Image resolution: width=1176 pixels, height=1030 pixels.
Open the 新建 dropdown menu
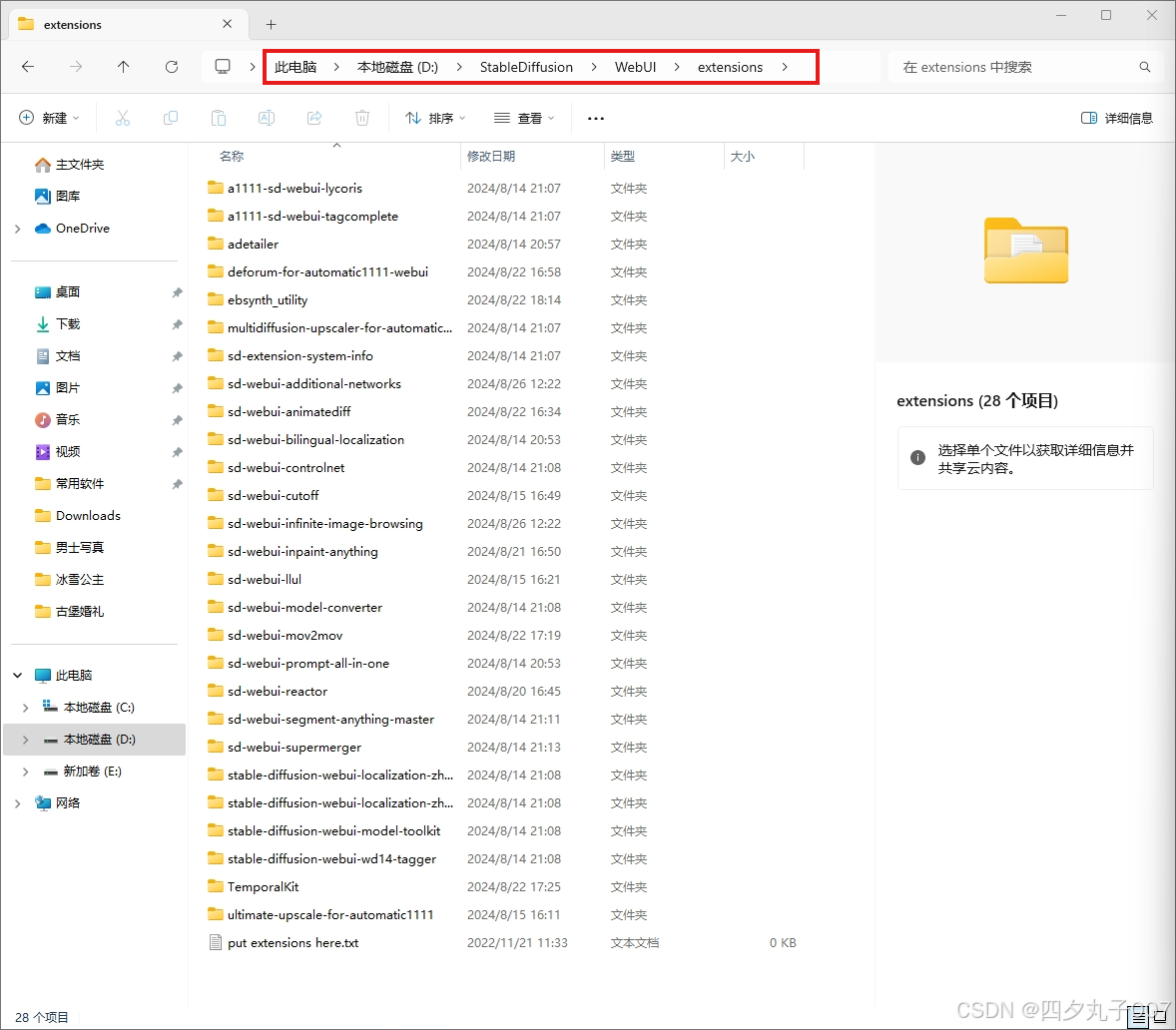pos(50,118)
